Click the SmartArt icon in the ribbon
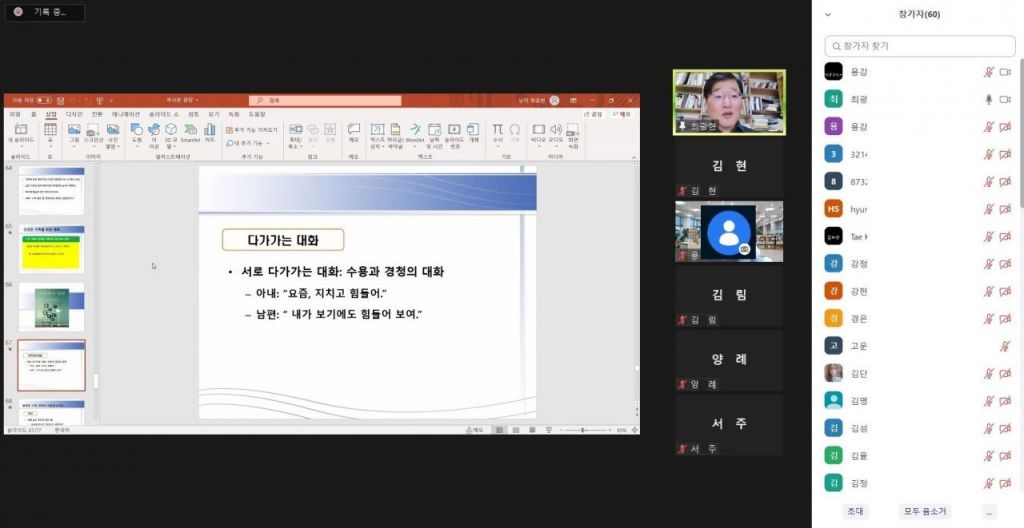The height and width of the screenshot is (528, 1024). 190,131
